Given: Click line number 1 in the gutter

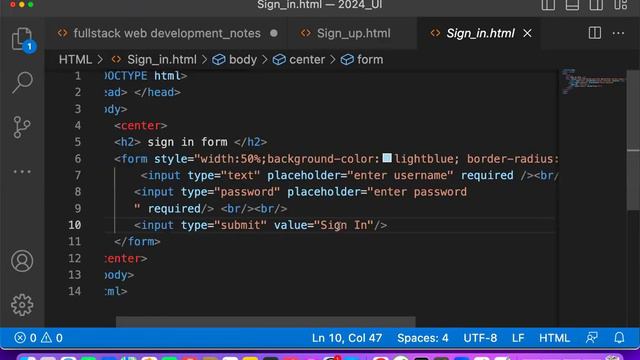Looking at the screenshot, I should point(78,76).
